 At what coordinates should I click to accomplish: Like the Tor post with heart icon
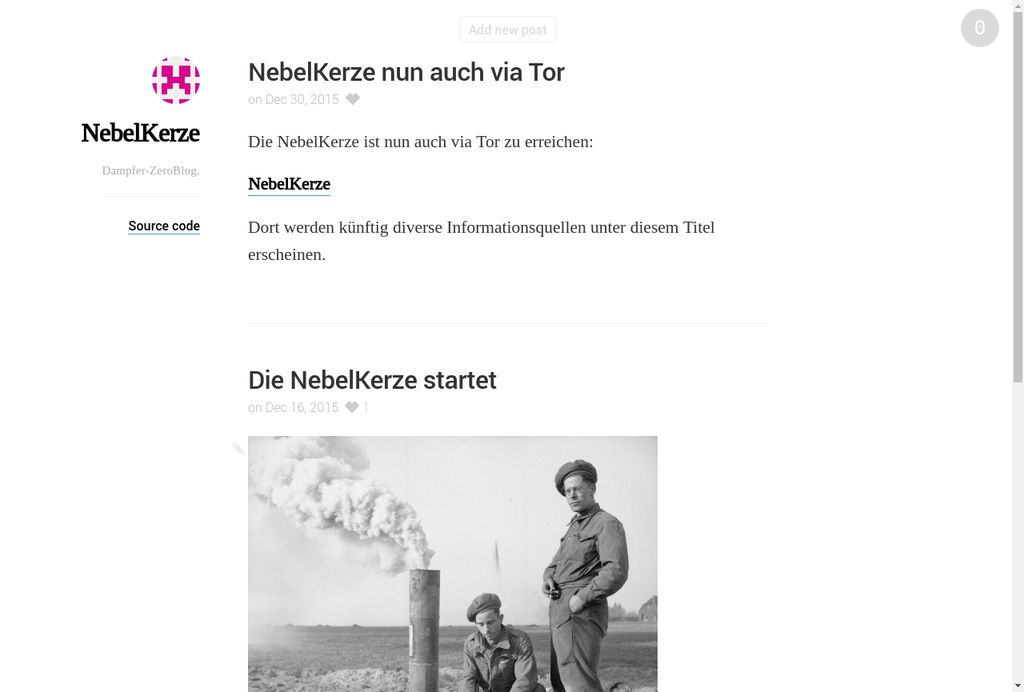(x=353, y=99)
